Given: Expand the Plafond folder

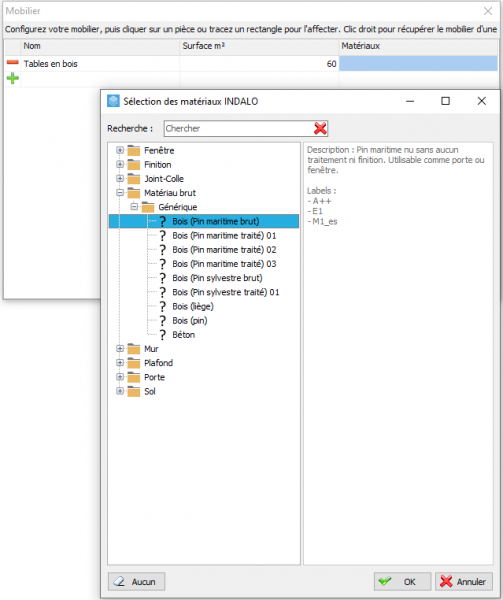Looking at the screenshot, I should 120,363.
